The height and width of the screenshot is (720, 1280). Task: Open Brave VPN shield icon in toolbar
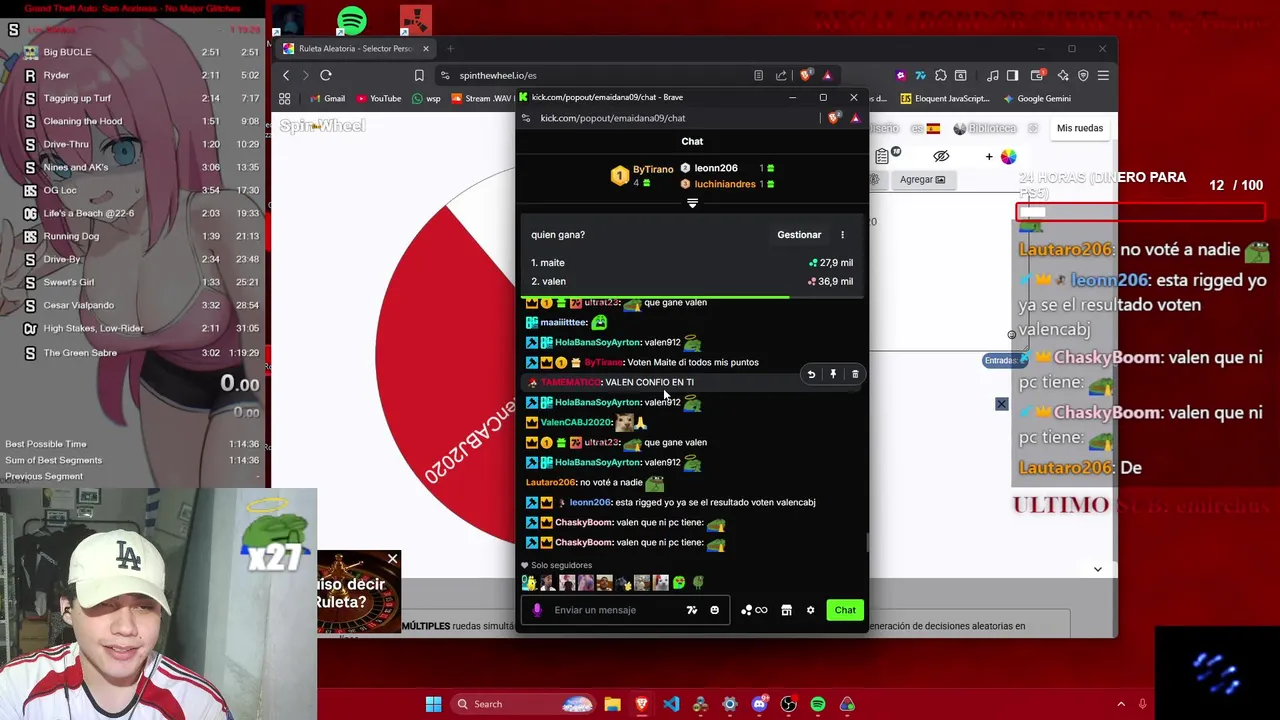click(1083, 75)
